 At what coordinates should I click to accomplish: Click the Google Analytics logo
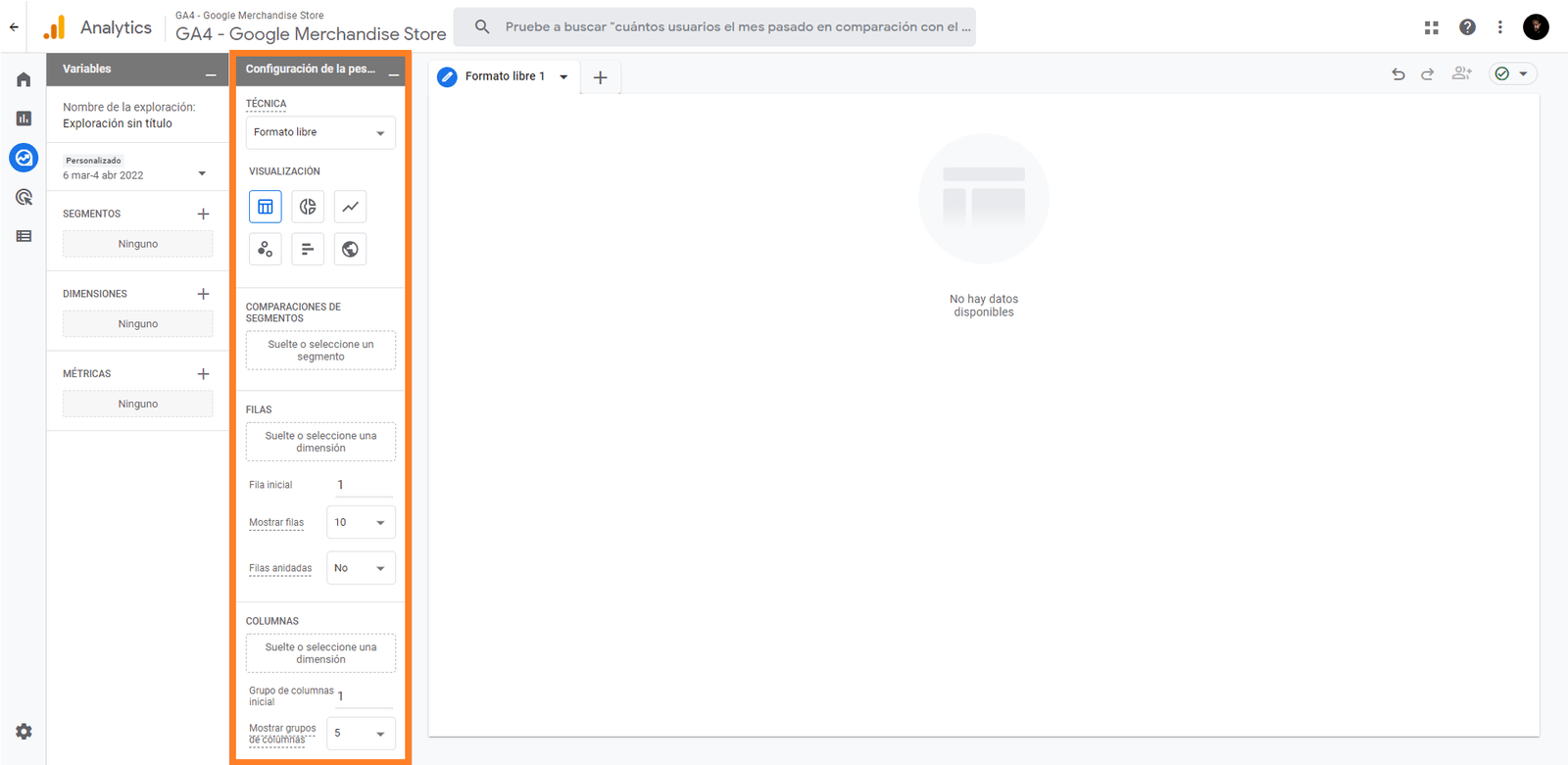pos(55,27)
